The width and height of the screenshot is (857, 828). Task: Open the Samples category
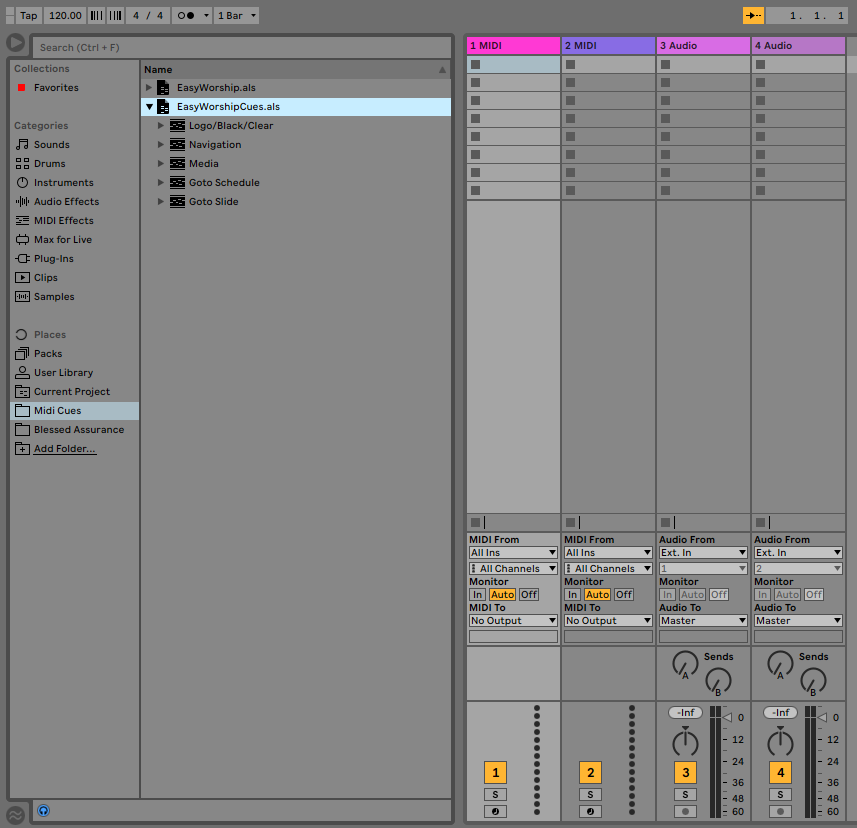pos(54,297)
